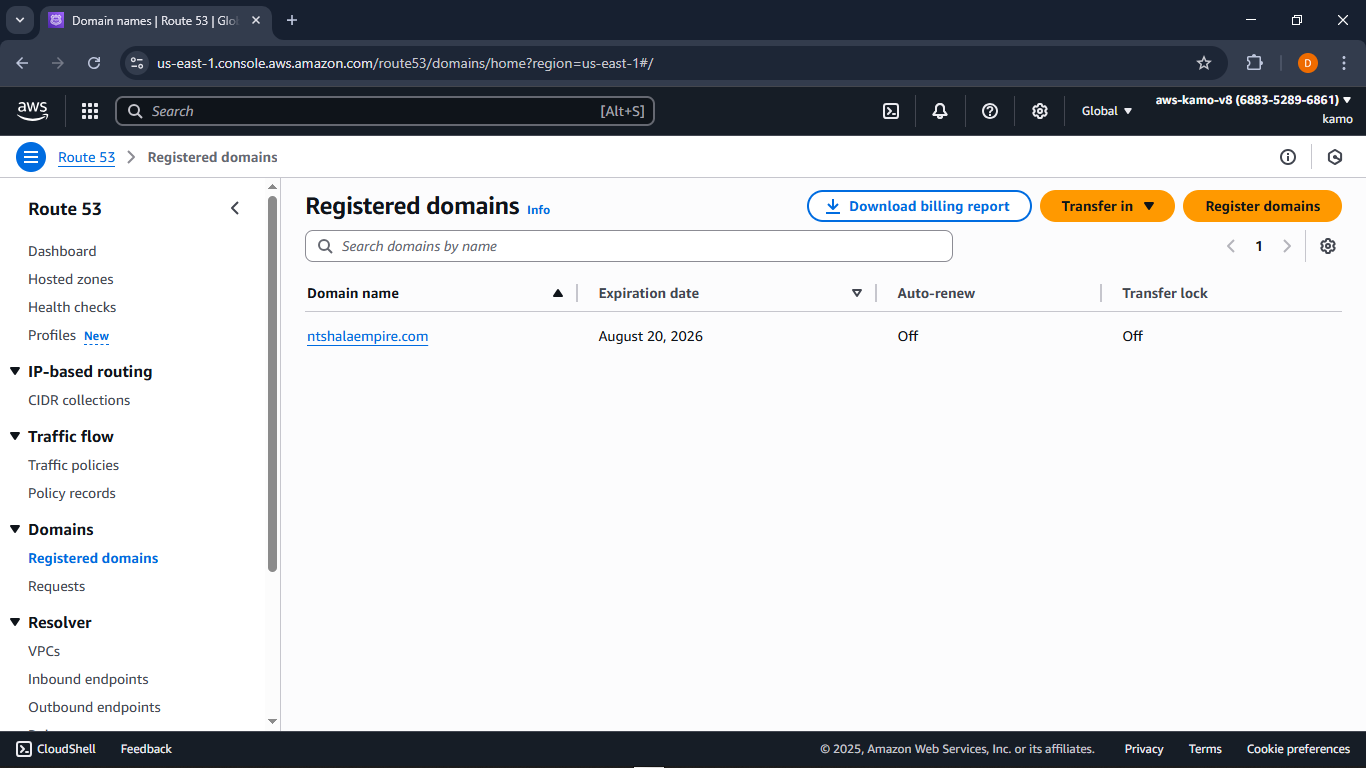Select Health checks in sidebar
This screenshot has height=768, width=1366.
point(72,307)
